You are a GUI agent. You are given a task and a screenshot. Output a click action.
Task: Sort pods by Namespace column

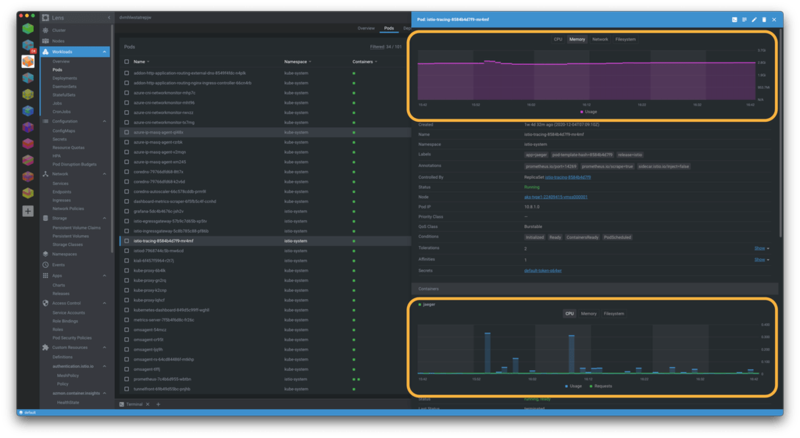(x=297, y=62)
